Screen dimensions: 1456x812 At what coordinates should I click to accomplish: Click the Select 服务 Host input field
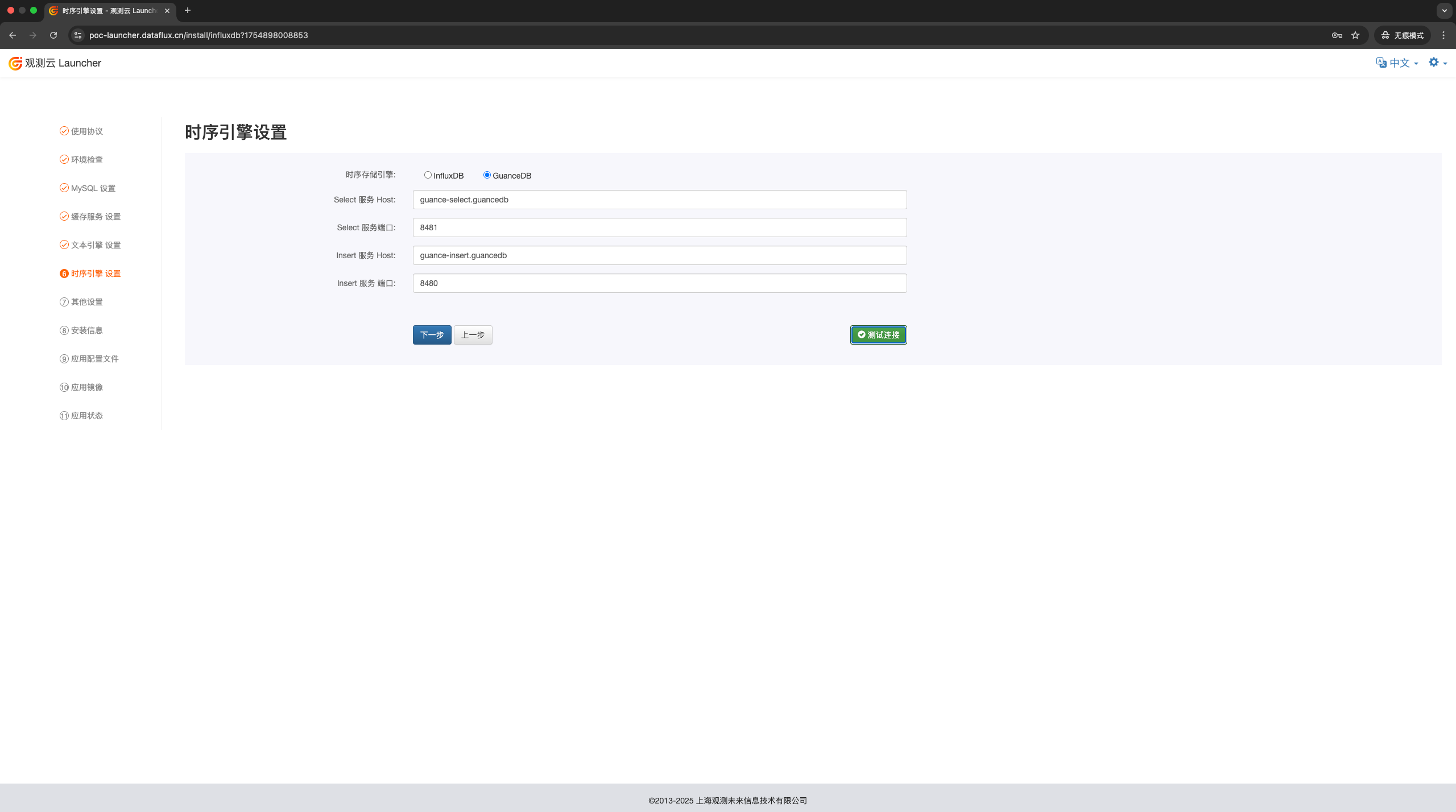659,200
